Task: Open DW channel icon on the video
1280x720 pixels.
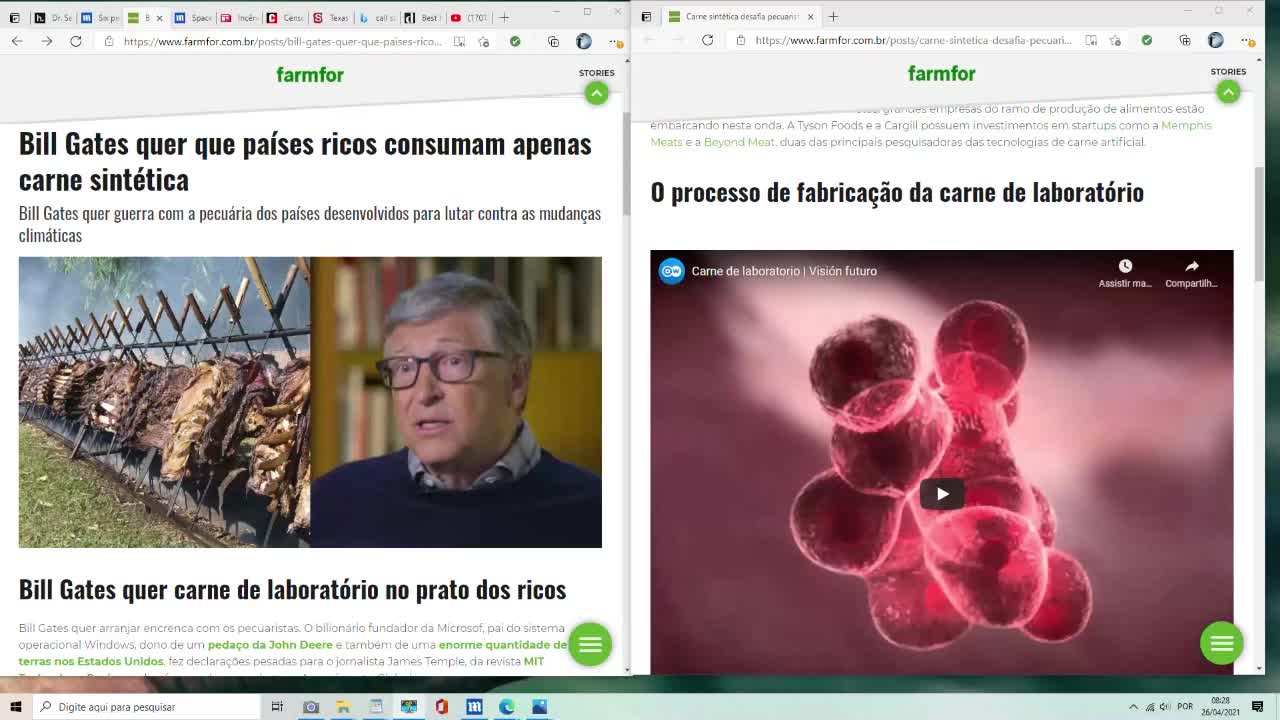Action: coord(672,271)
